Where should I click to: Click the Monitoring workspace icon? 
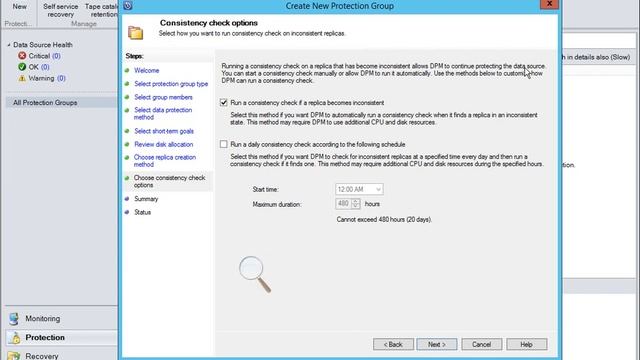pos(14,318)
